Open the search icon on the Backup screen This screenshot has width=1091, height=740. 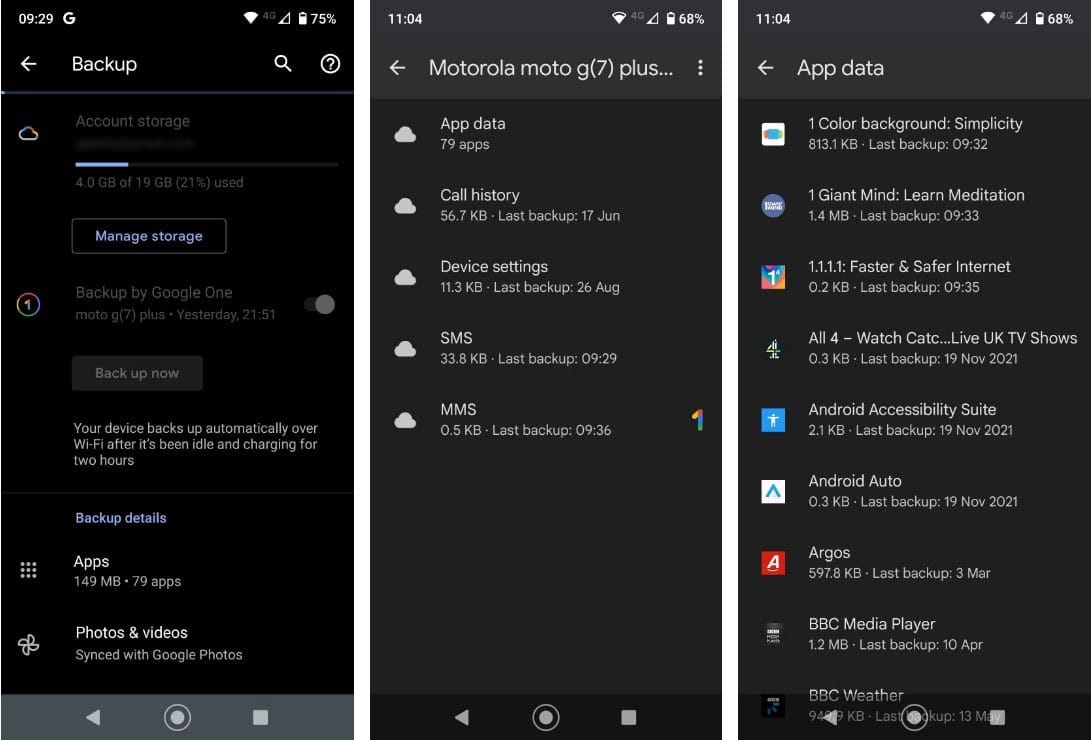click(282, 64)
